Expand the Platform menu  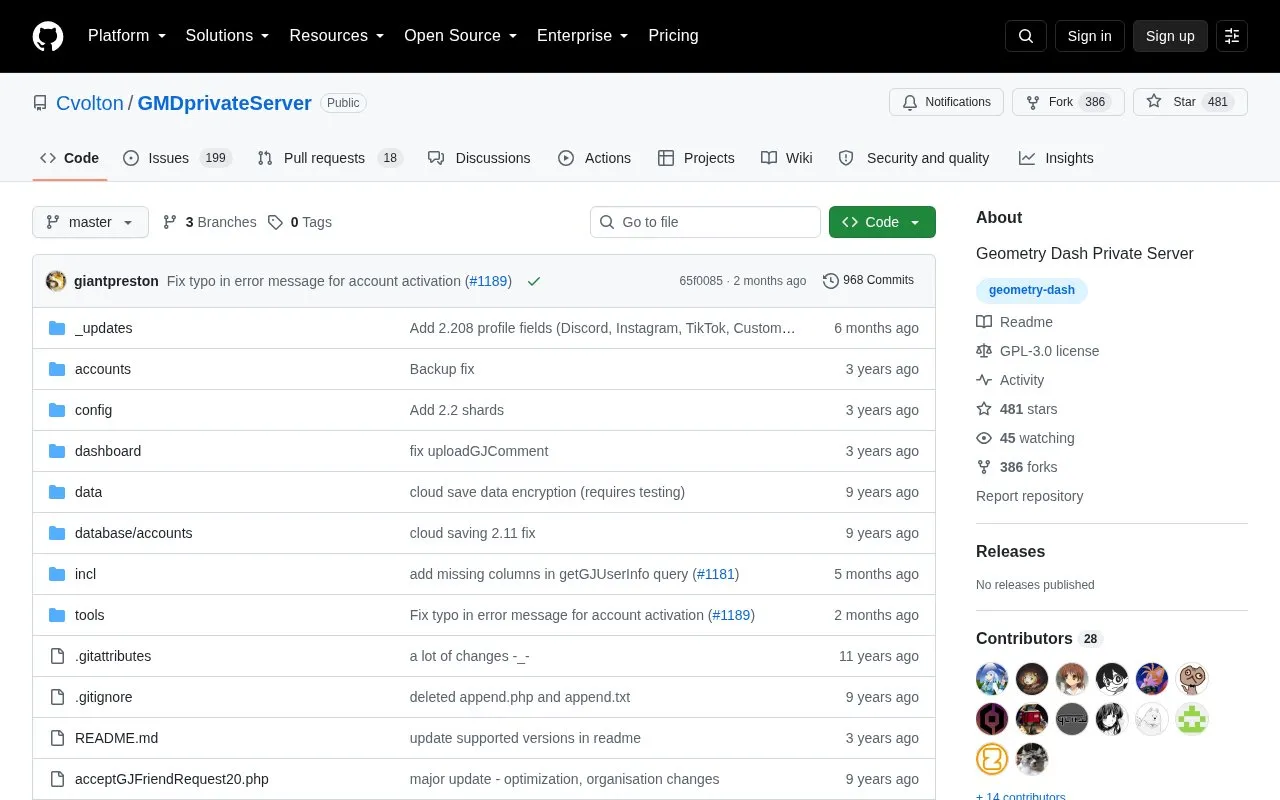[127, 36]
